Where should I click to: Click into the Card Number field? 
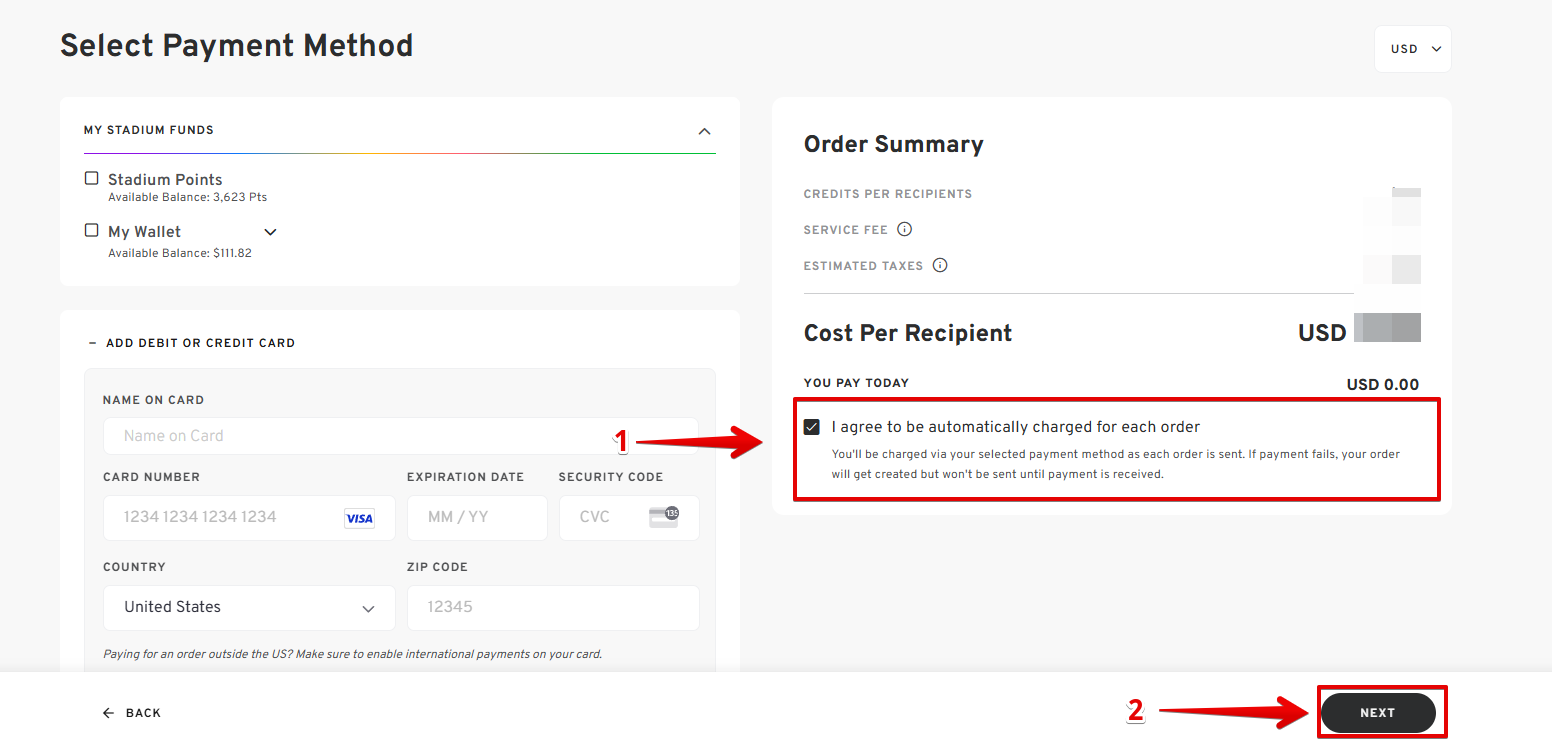(x=249, y=518)
